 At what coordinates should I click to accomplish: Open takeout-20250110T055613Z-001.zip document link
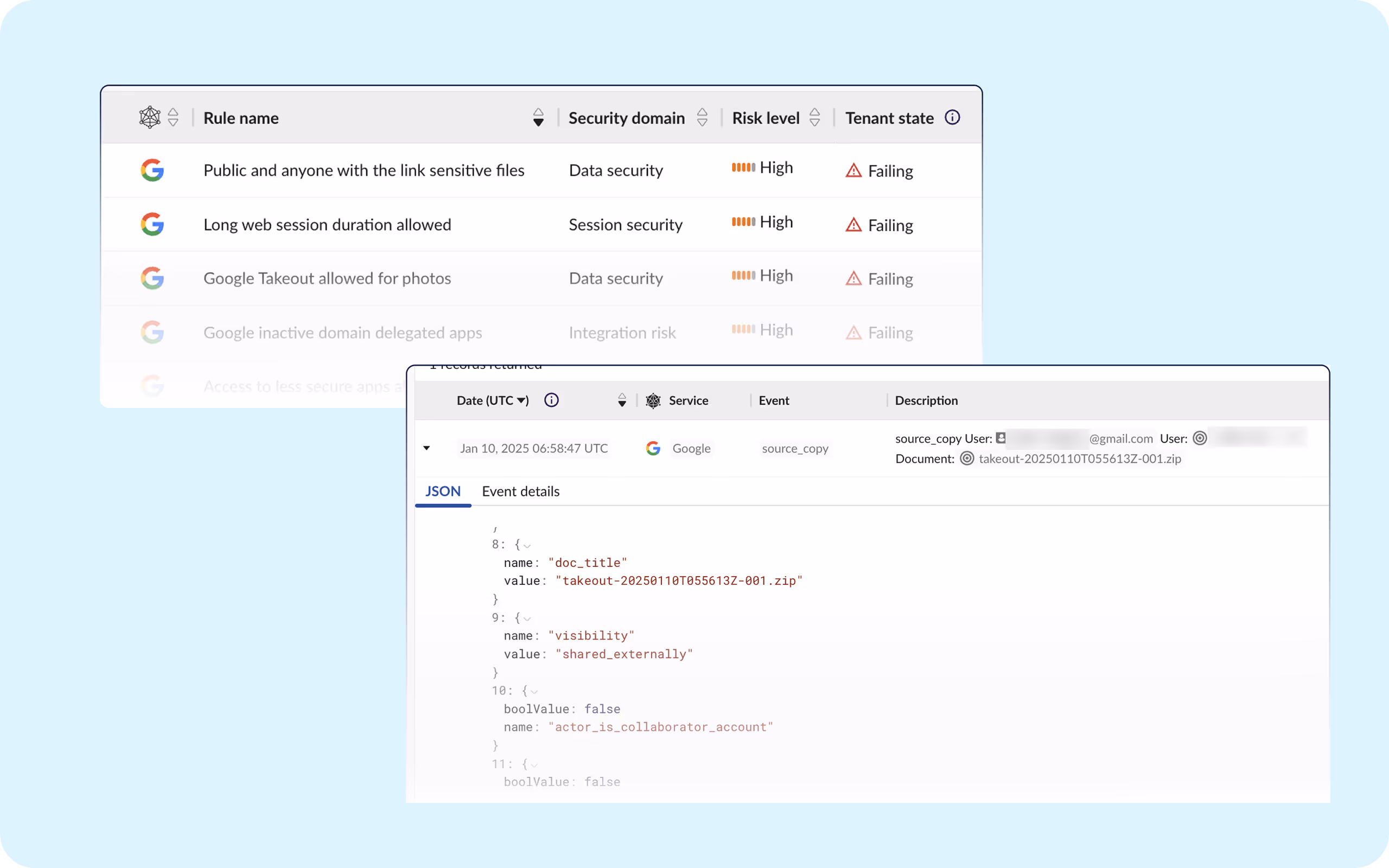pos(1080,459)
